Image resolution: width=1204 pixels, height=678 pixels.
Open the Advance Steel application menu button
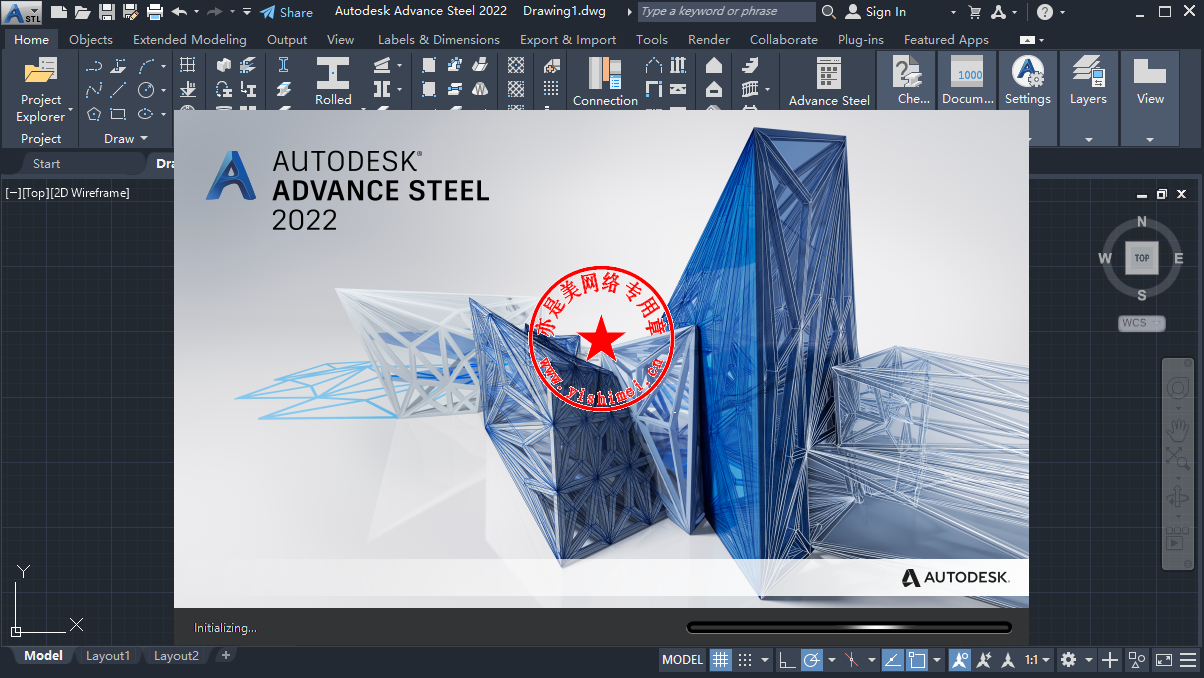pos(22,13)
